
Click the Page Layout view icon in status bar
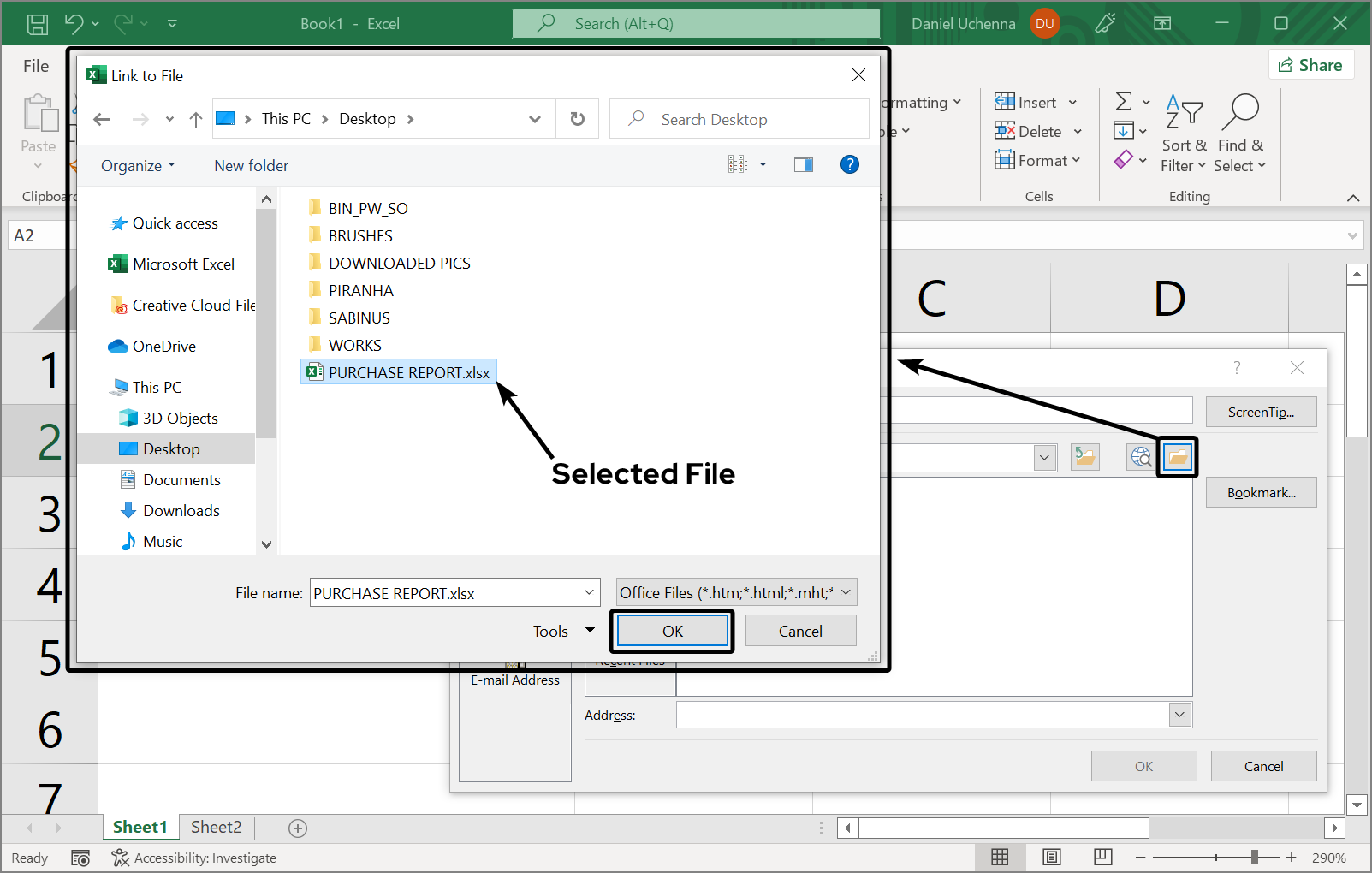coord(1052,858)
